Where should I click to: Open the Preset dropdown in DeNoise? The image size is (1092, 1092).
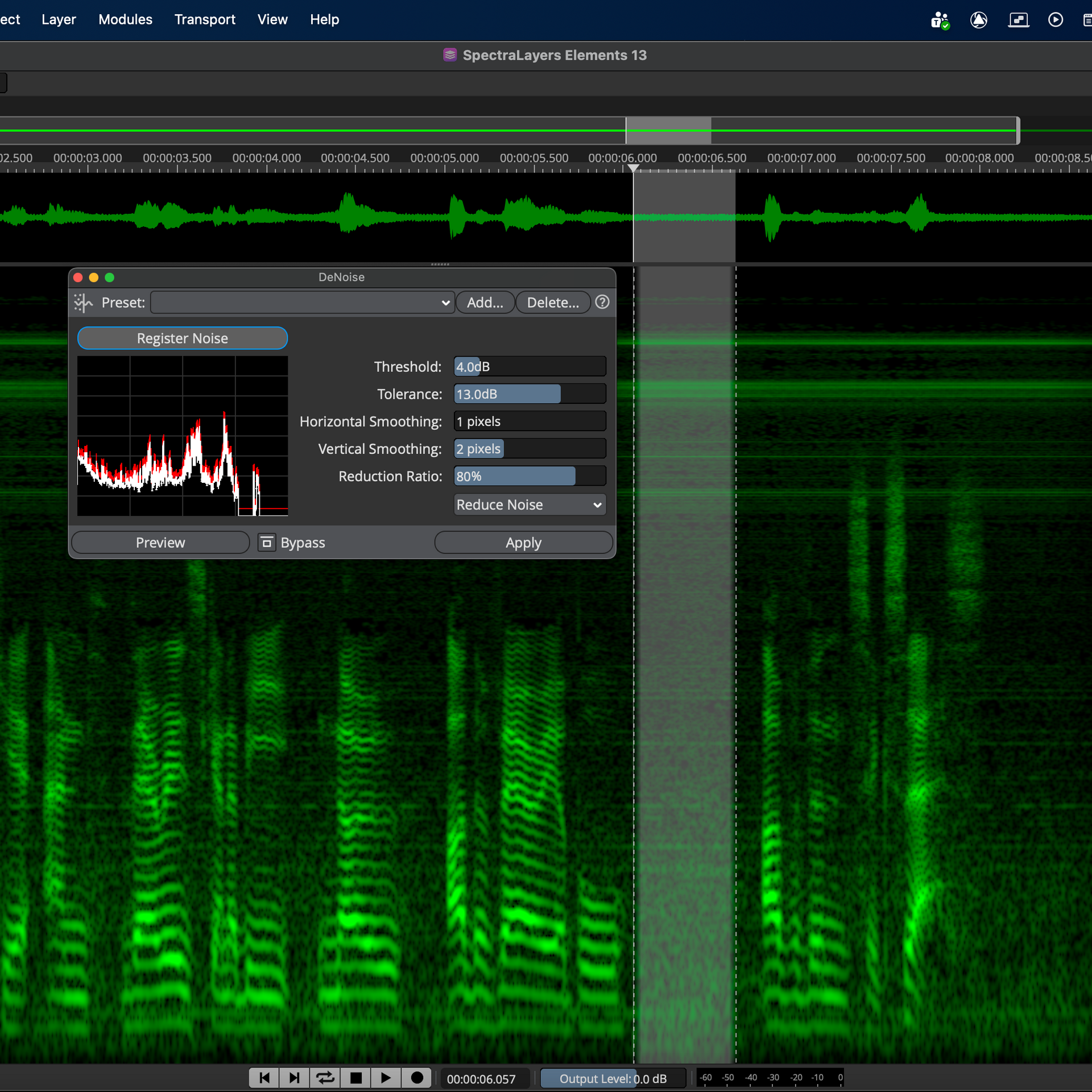303,303
